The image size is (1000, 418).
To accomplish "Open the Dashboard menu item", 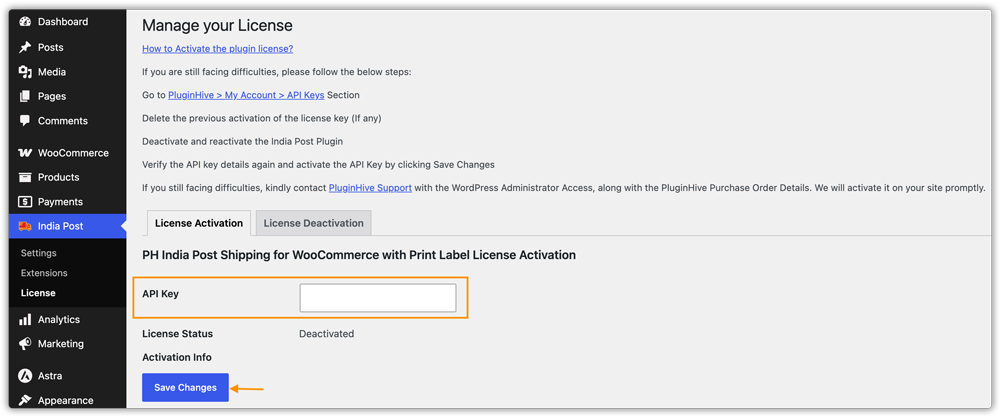I will point(68,22).
